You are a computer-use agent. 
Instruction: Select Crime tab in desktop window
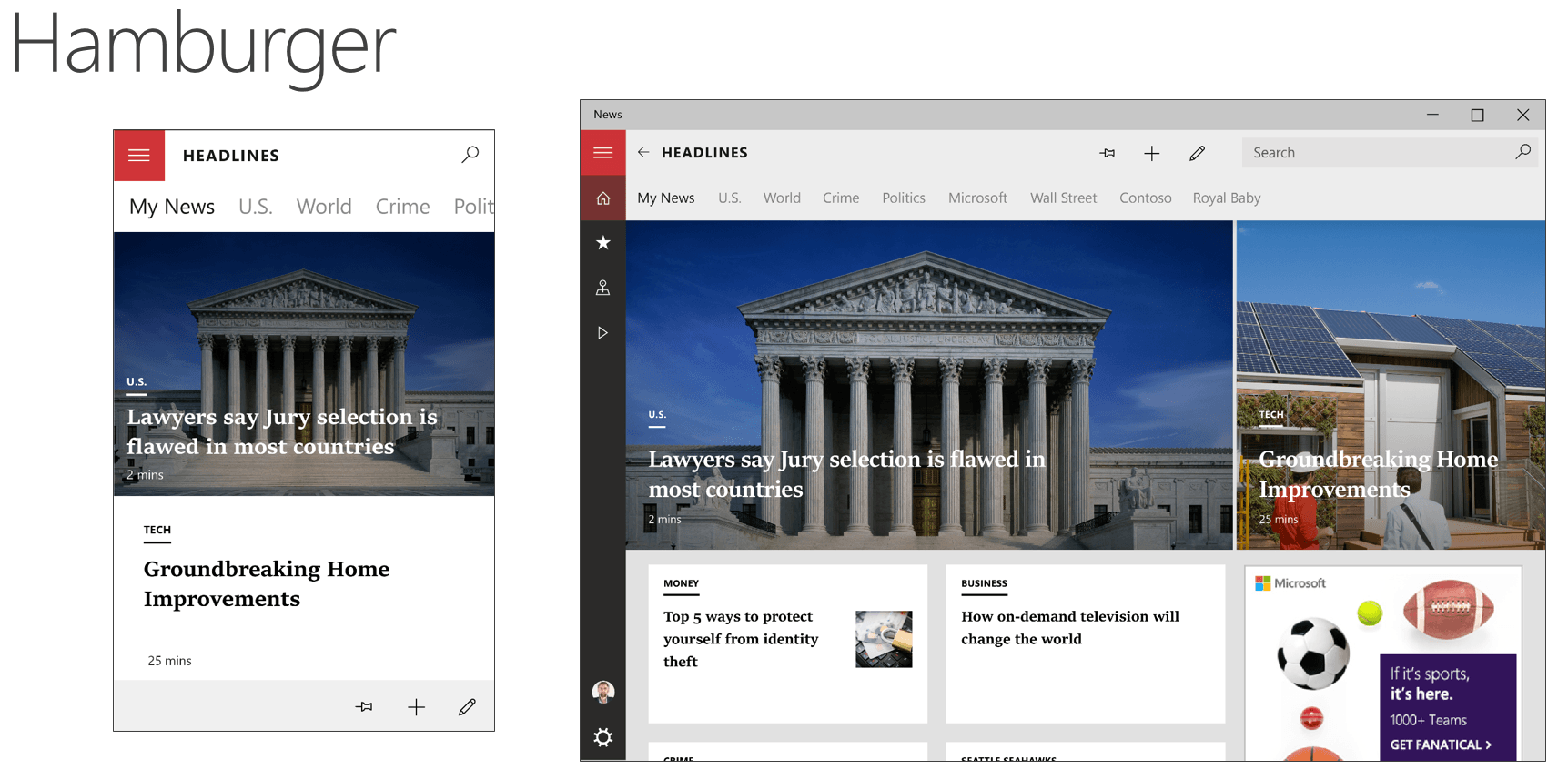point(841,198)
